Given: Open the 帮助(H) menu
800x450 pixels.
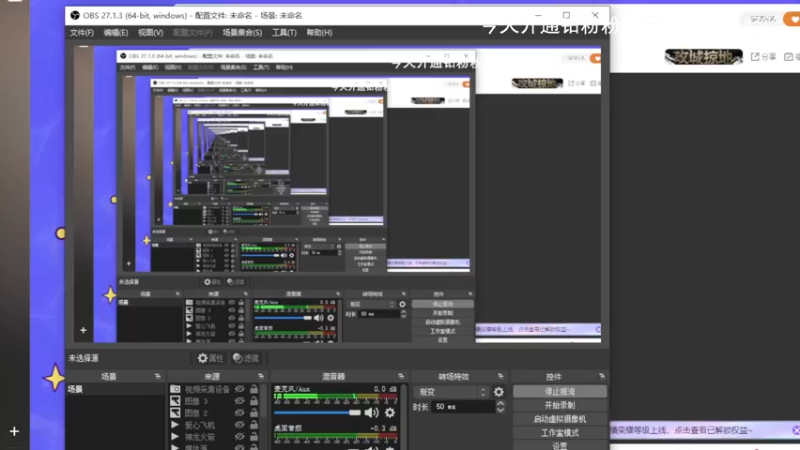Looking at the screenshot, I should click(x=319, y=33).
